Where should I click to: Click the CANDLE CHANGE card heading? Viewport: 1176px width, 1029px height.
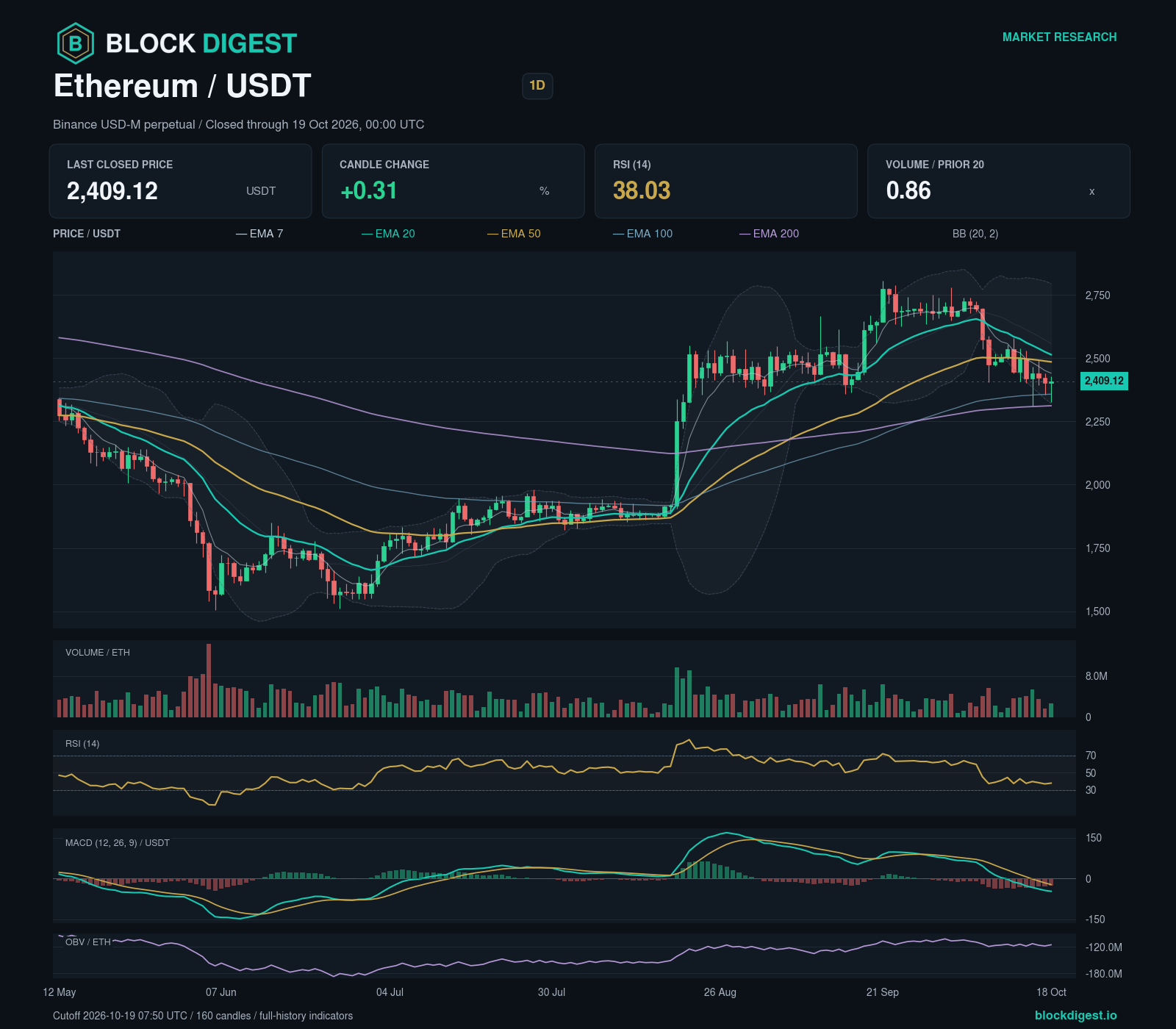point(384,165)
